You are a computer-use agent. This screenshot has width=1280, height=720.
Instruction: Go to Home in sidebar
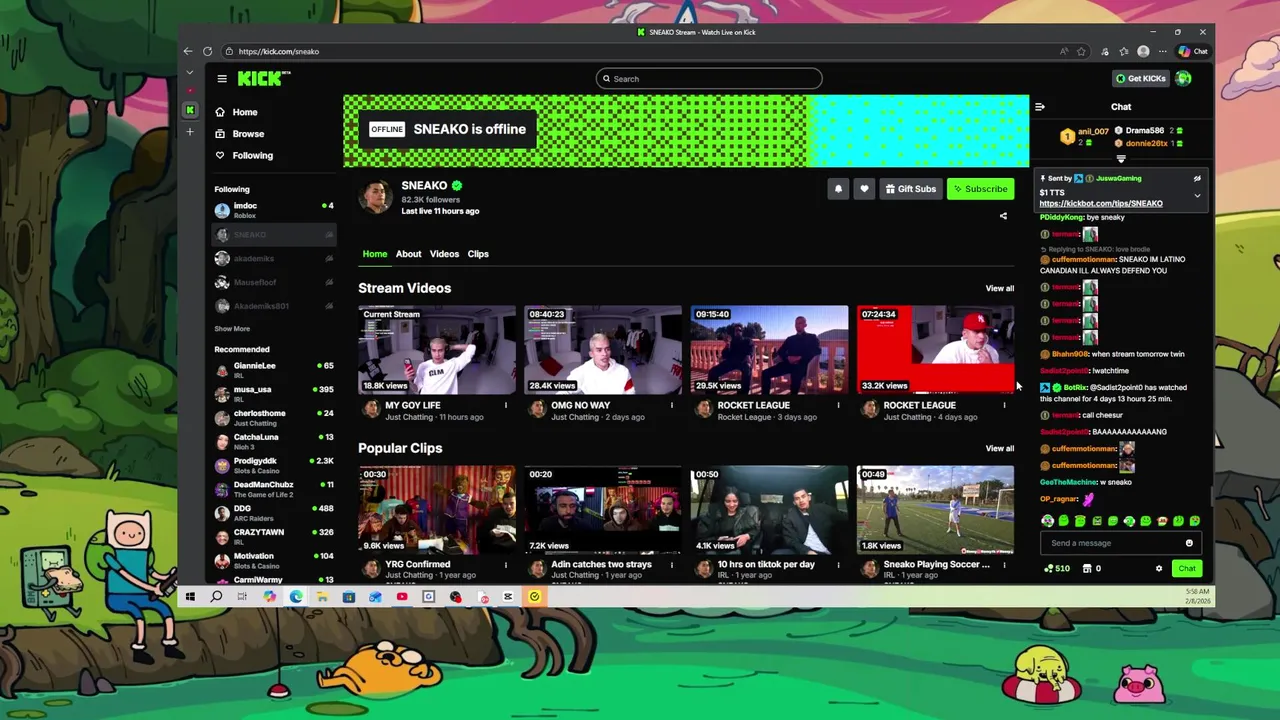coord(236,112)
